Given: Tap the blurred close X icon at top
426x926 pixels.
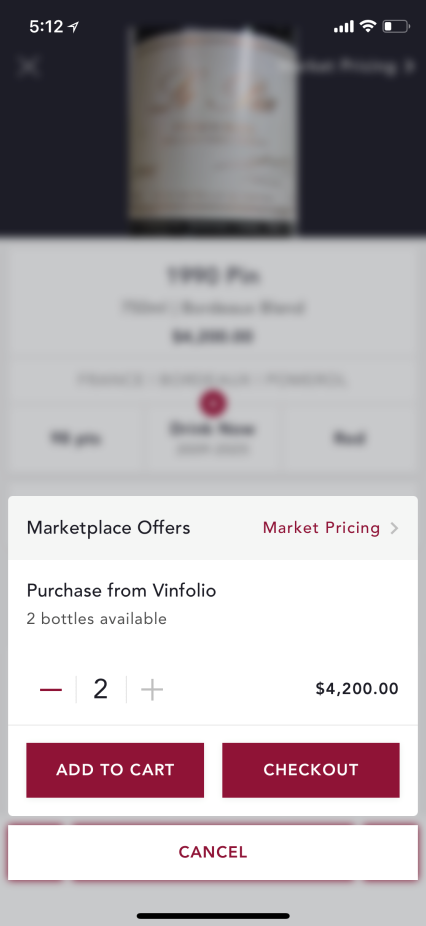Looking at the screenshot, I should [x=28, y=66].
